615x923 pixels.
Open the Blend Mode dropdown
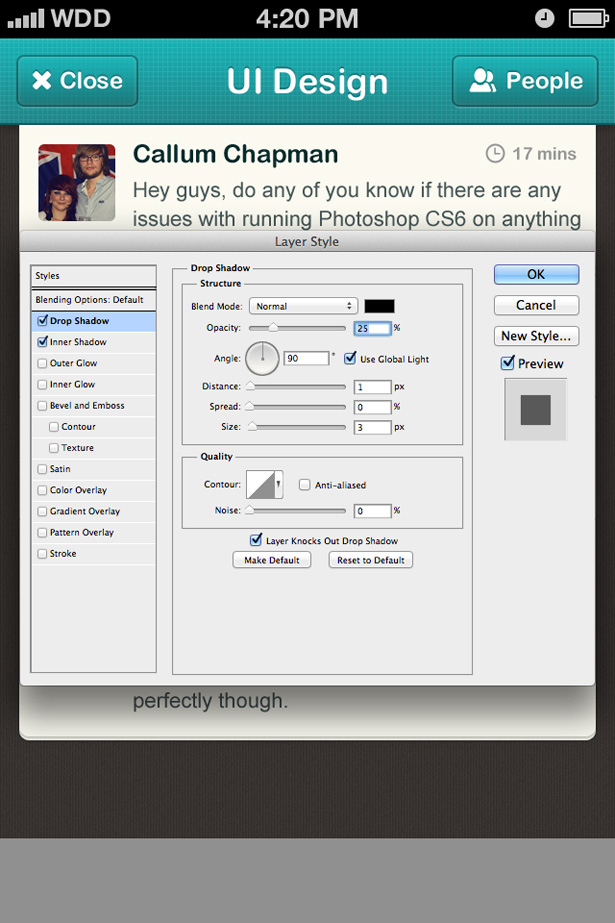pos(303,306)
